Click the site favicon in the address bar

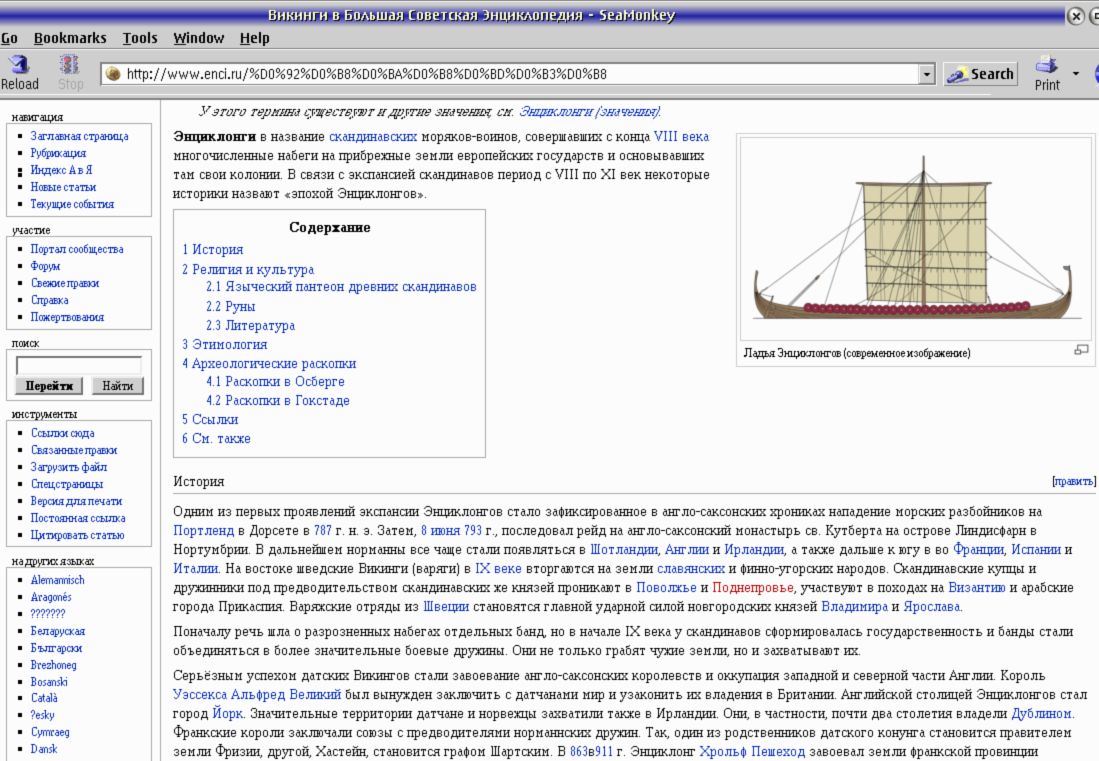(x=113, y=74)
